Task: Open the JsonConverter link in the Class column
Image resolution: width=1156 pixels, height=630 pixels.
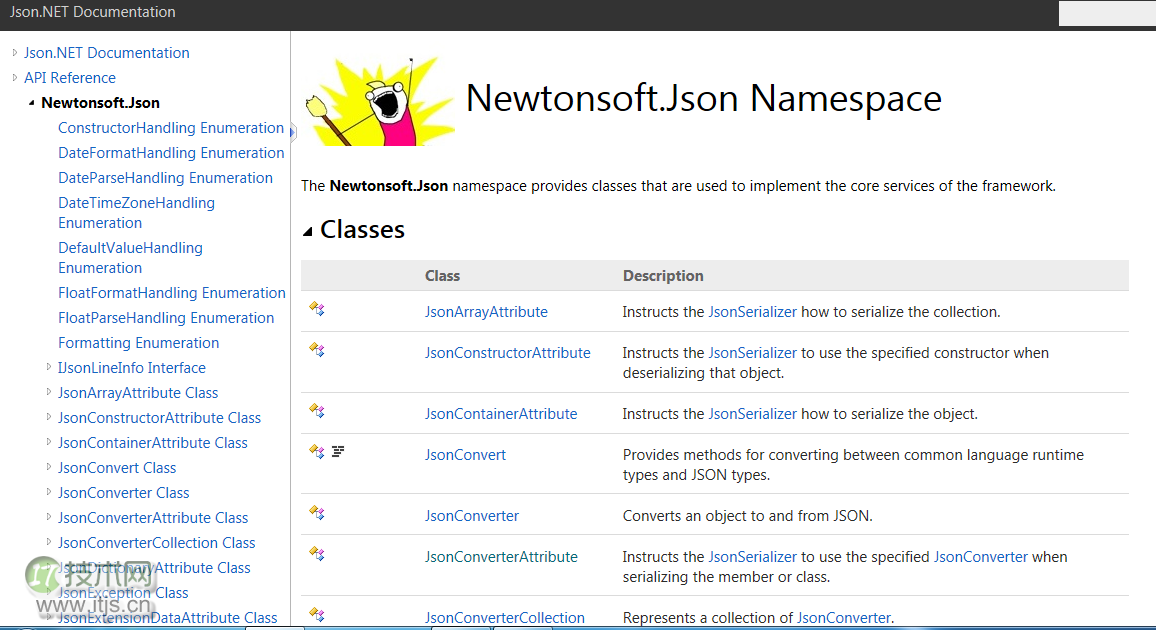Action: [472, 517]
